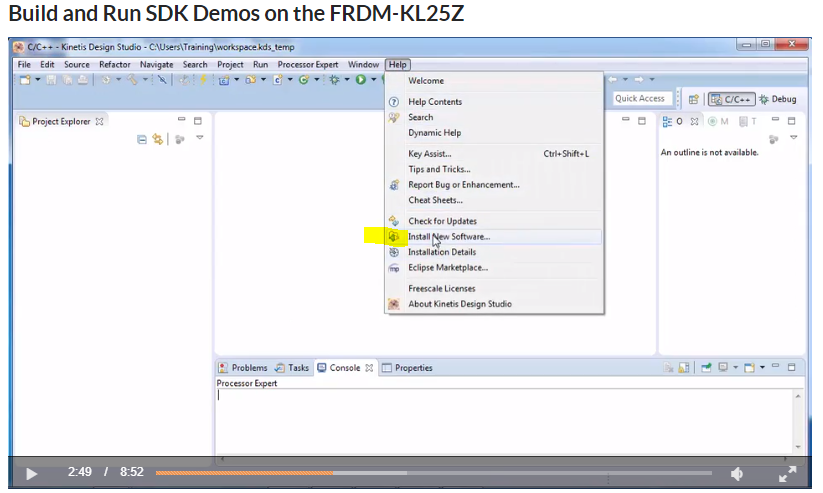Click the video fullscreen arrows icon

coord(787,474)
